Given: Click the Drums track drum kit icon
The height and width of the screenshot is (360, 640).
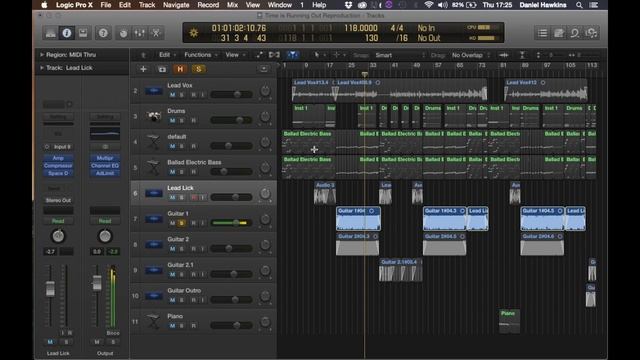Looking at the screenshot, I should click(153, 116).
